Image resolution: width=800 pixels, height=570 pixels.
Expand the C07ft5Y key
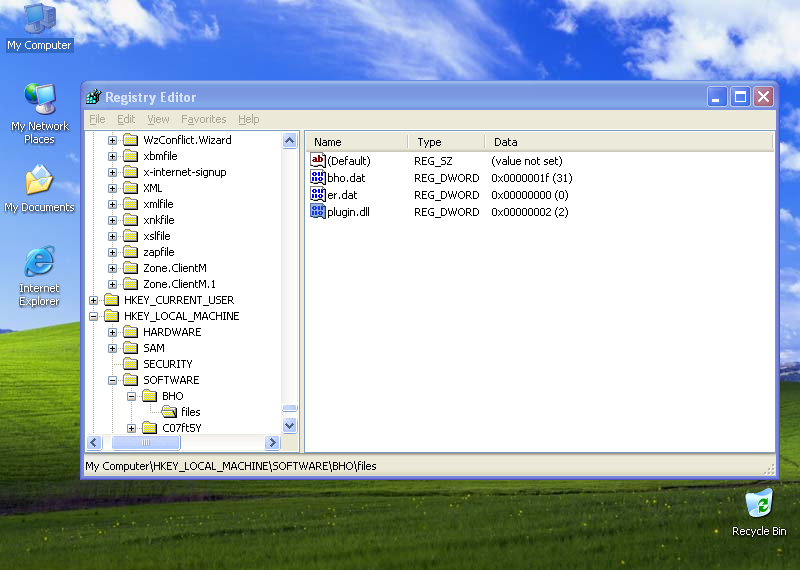[131, 428]
